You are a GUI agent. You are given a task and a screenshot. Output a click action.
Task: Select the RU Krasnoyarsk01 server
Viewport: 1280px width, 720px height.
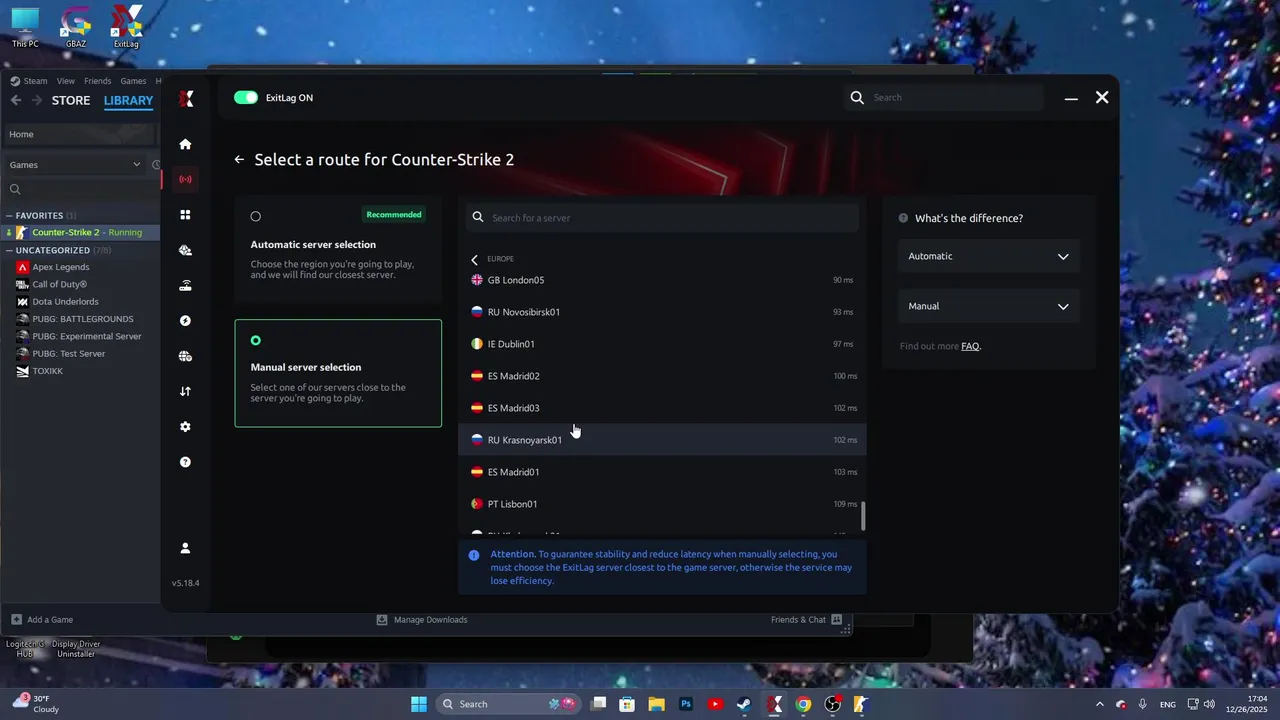pyautogui.click(x=662, y=440)
